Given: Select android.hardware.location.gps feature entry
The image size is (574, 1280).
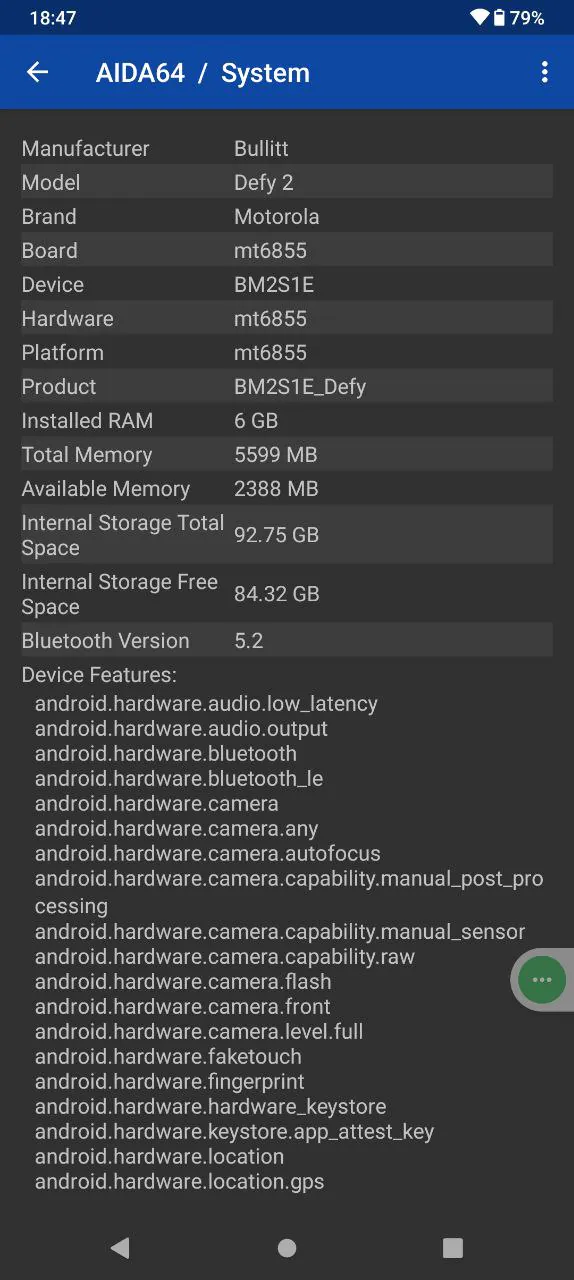Looking at the screenshot, I should coord(180,1181).
